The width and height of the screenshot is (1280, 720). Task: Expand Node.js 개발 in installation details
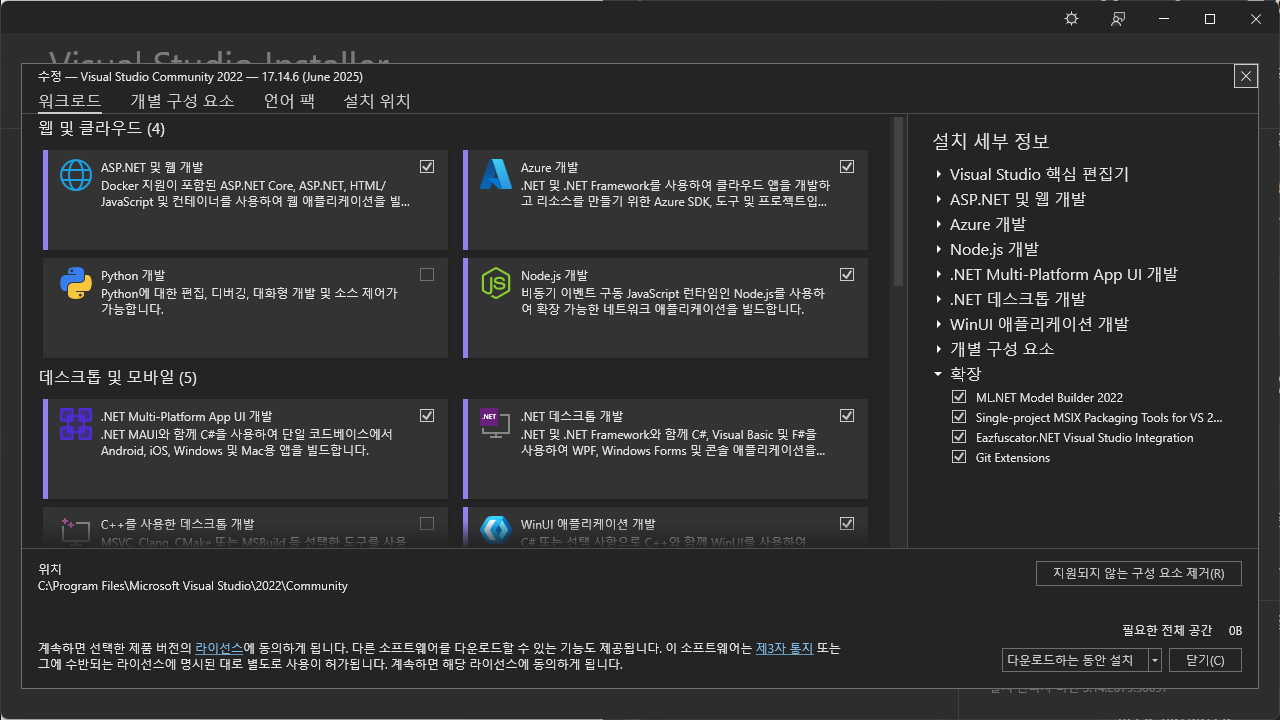tap(939, 249)
